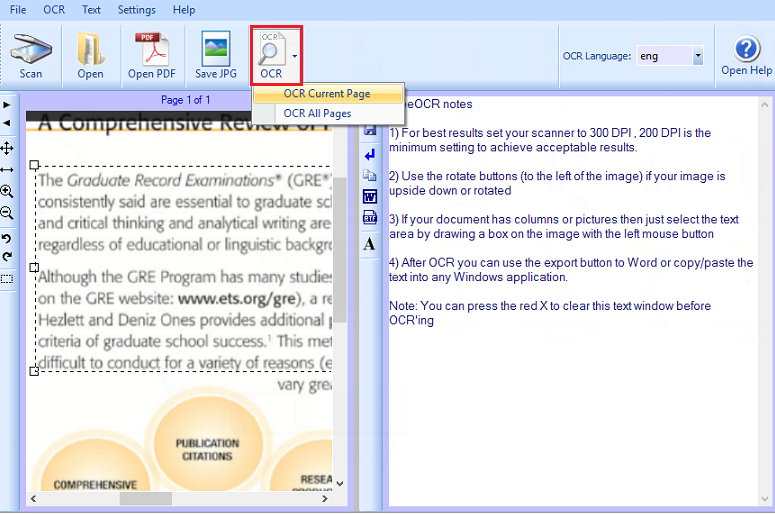
Task: Click the top-left selection box handle
Action: click(34, 165)
